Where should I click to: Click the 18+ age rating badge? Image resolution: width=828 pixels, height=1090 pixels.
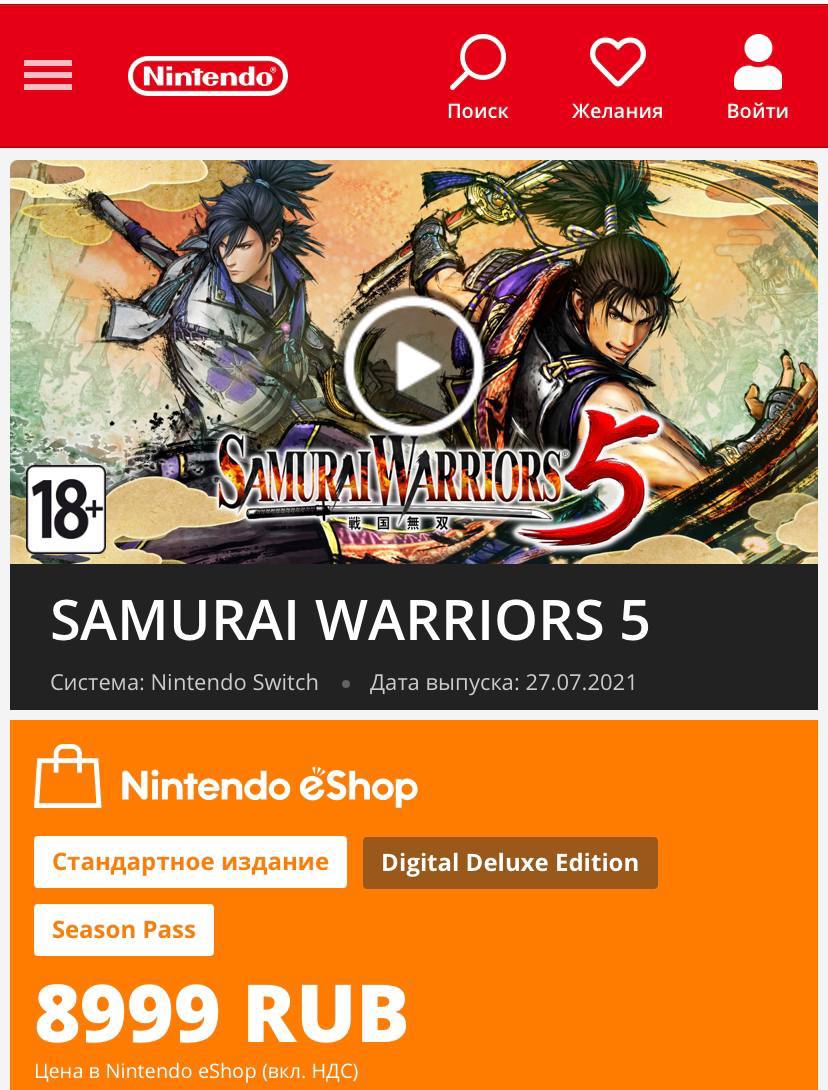[66, 509]
